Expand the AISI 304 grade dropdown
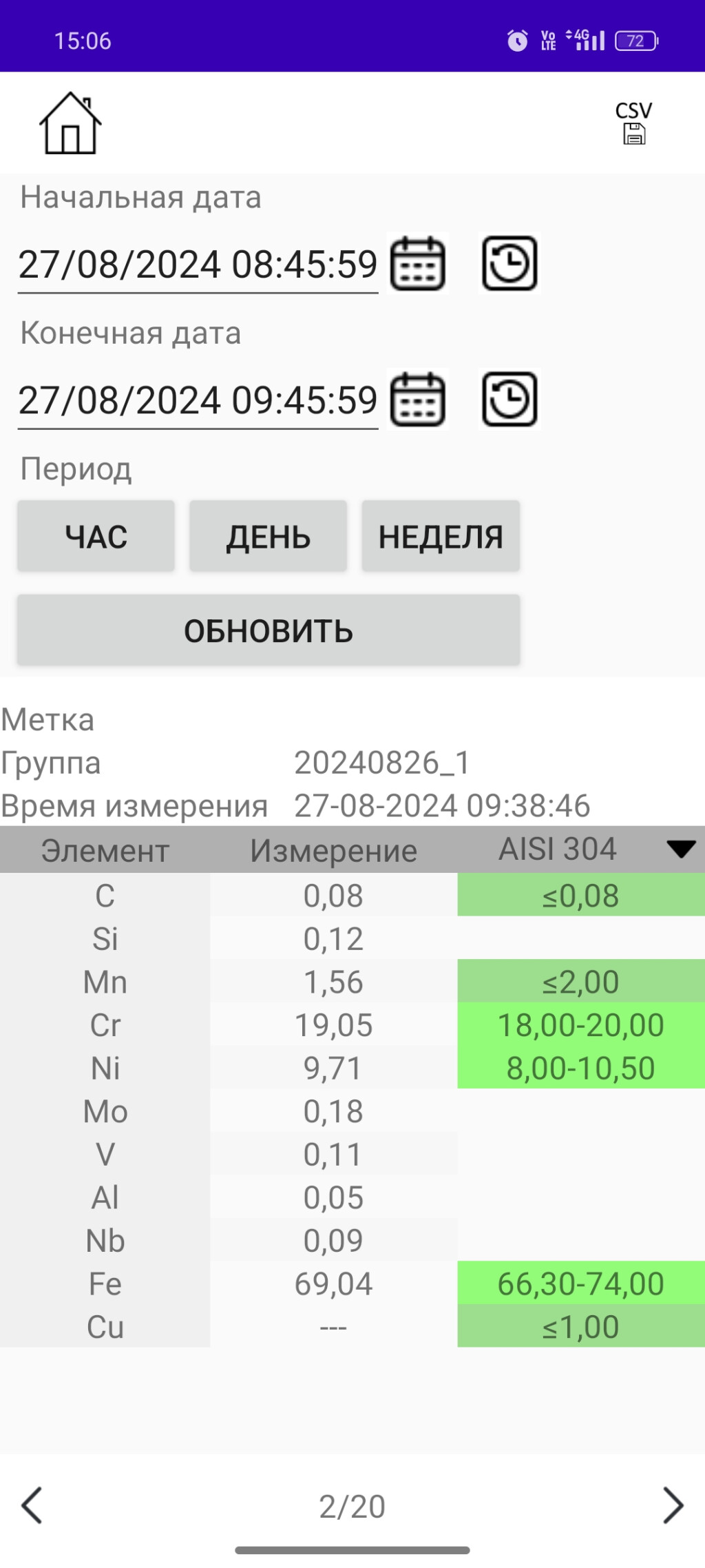The image size is (705, 1568). click(x=681, y=849)
